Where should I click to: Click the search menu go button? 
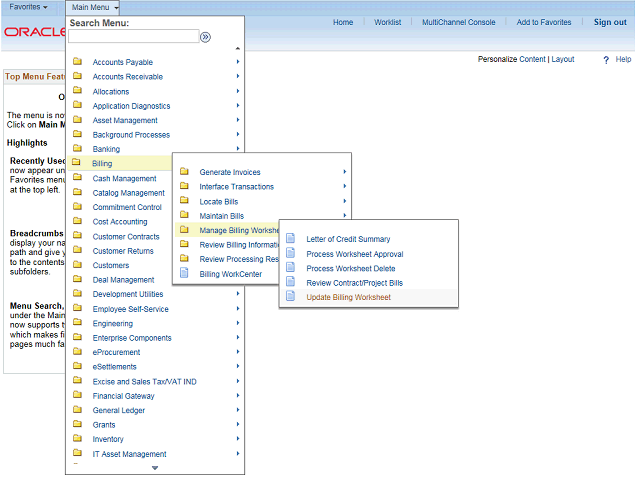click(x=205, y=37)
